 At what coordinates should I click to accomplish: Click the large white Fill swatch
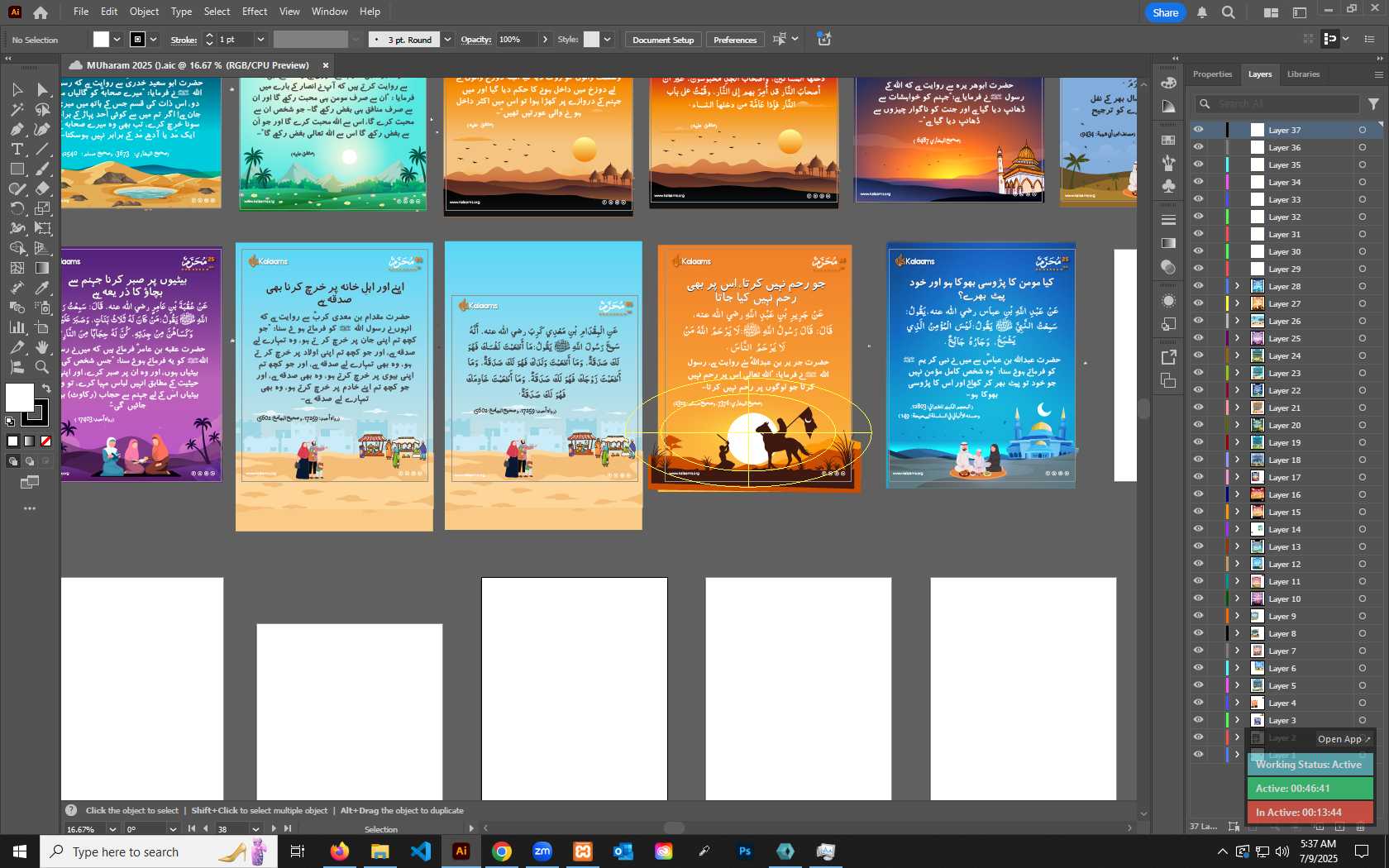(x=20, y=398)
